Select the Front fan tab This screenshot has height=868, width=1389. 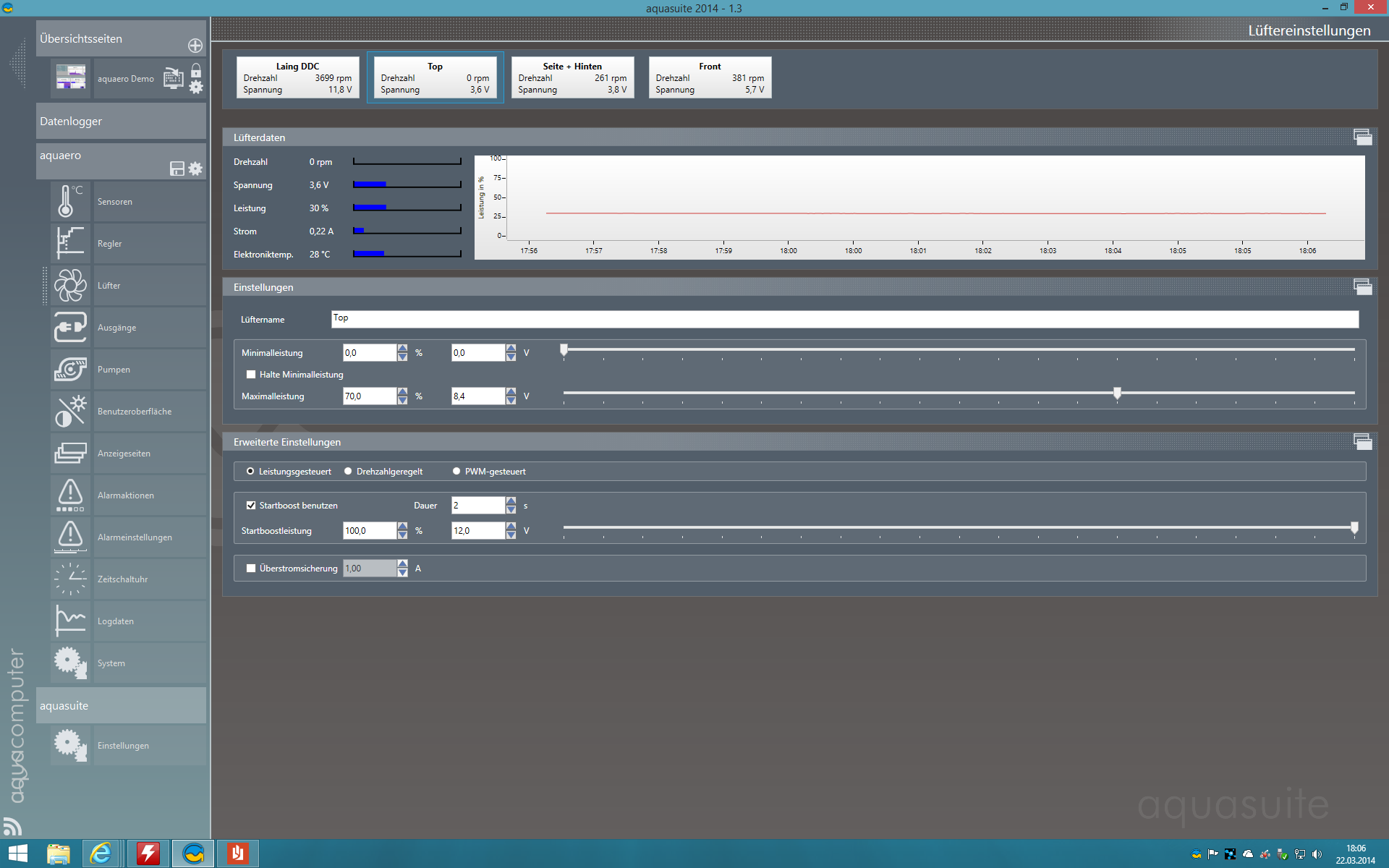pyautogui.click(x=710, y=77)
